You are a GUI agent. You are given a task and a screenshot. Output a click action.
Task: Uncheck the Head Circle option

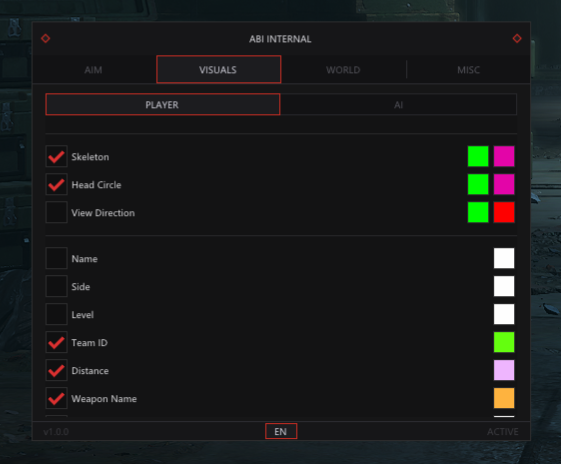point(57,184)
